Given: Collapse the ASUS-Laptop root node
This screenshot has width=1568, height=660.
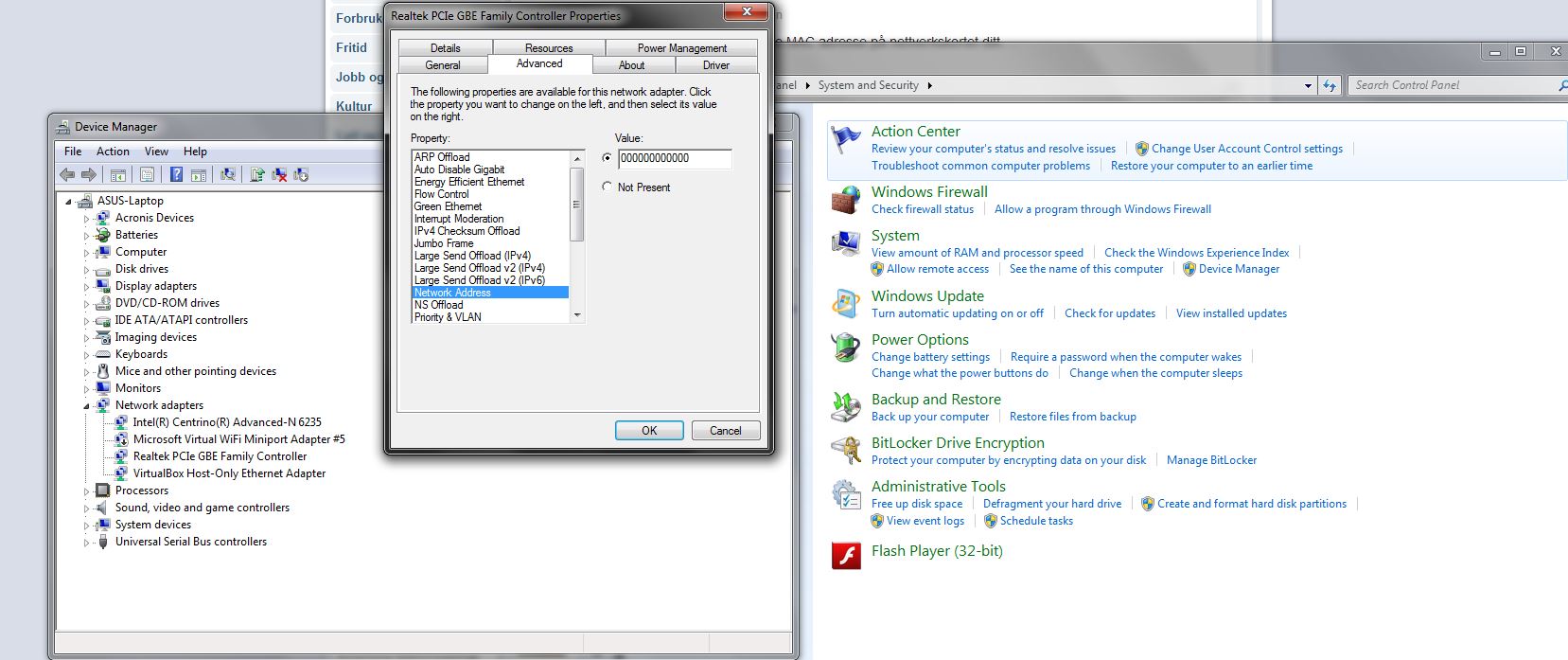Looking at the screenshot, I should 69,202.
